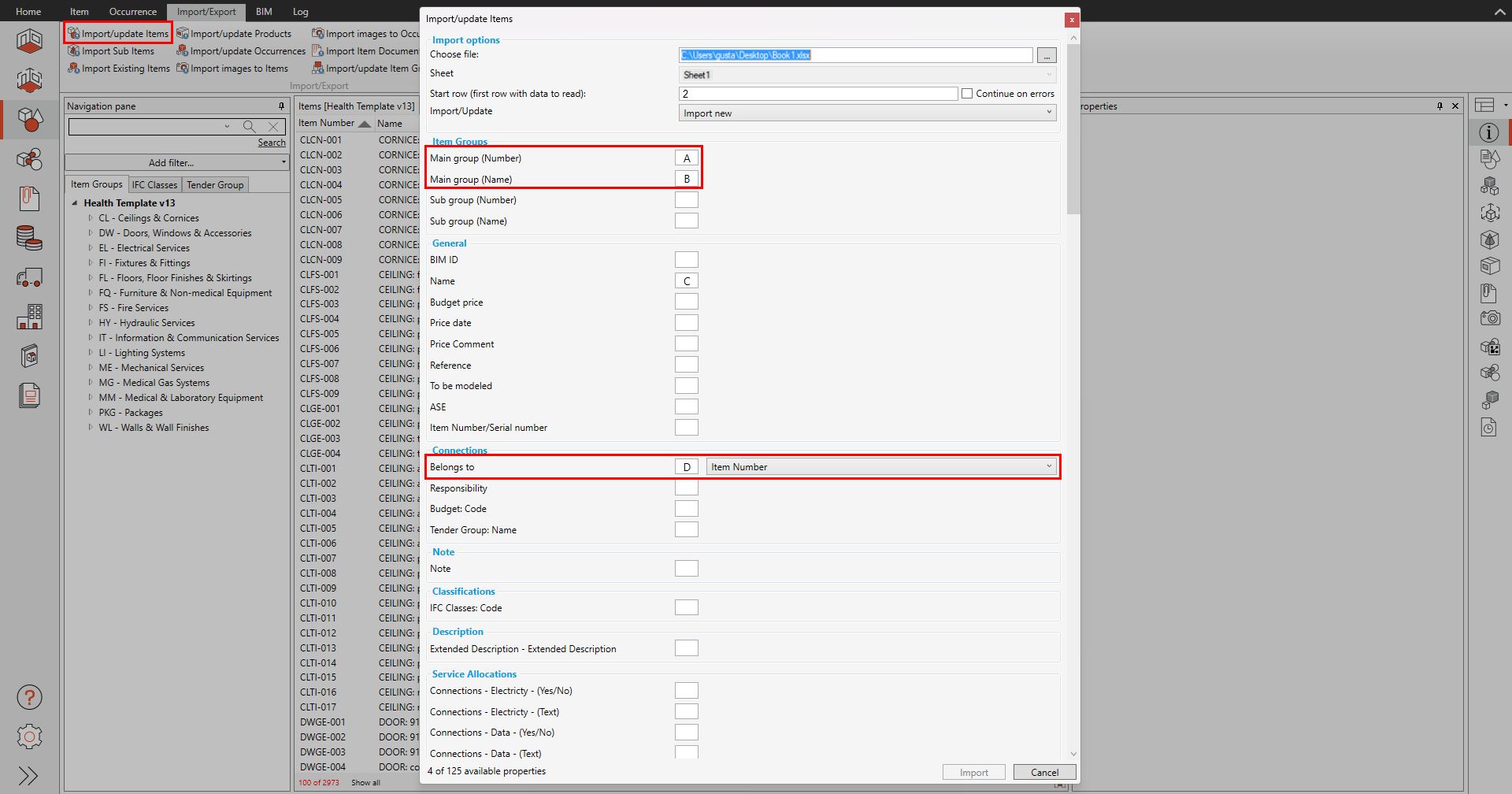Open the BIM ribbon tab
This screenshot has width=1512, height=794.
point(264,12)
